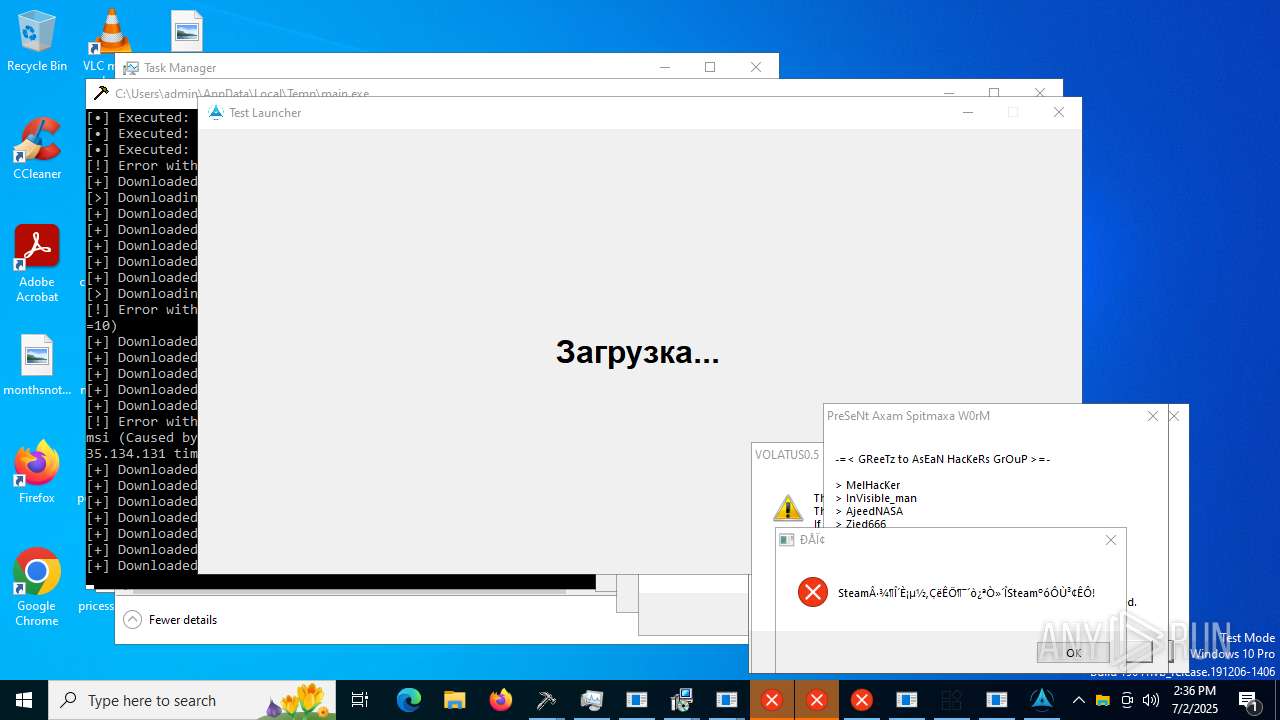1280x720 pixels.
Task: Click the garbled Steam error message text
Action: [966, 593]
